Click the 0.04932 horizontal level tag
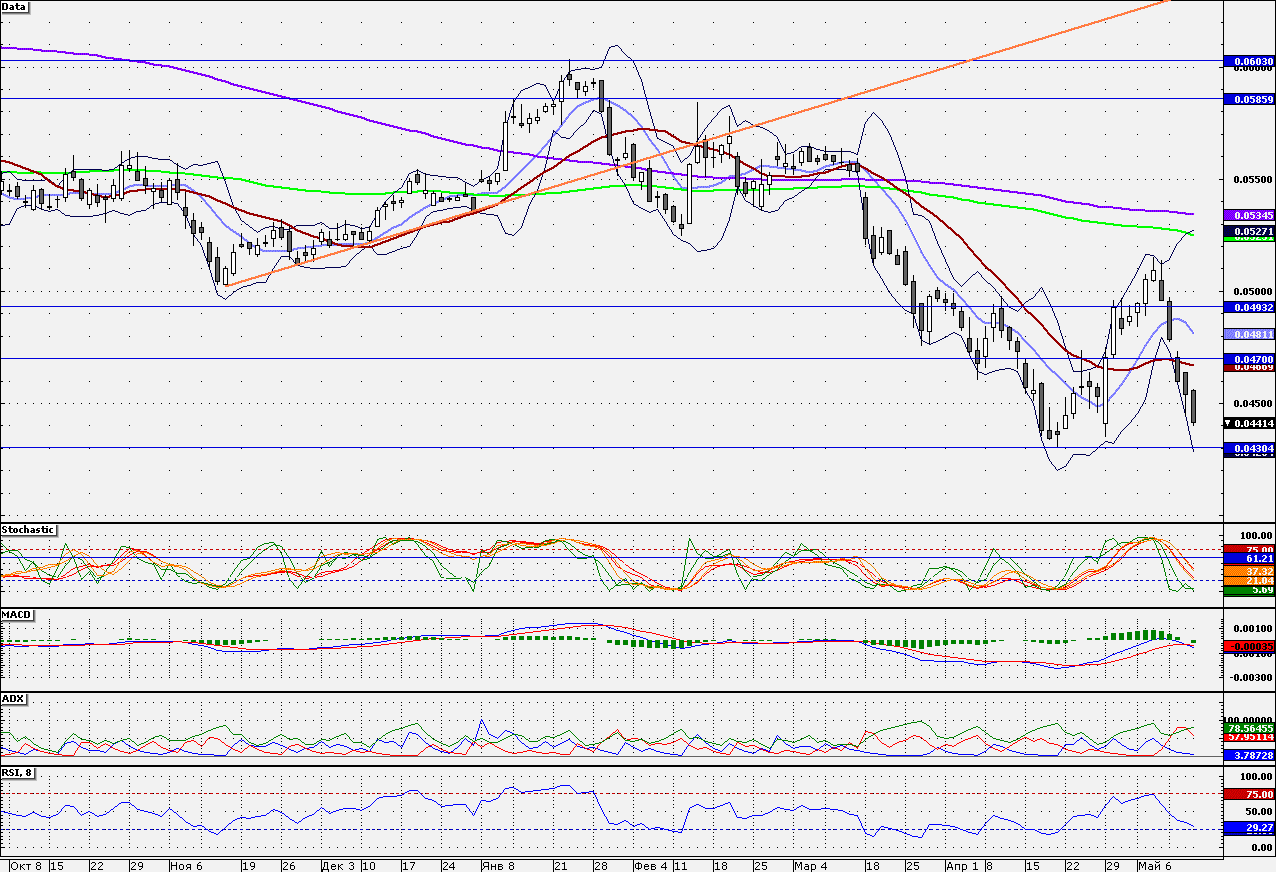 (1247, 308)
